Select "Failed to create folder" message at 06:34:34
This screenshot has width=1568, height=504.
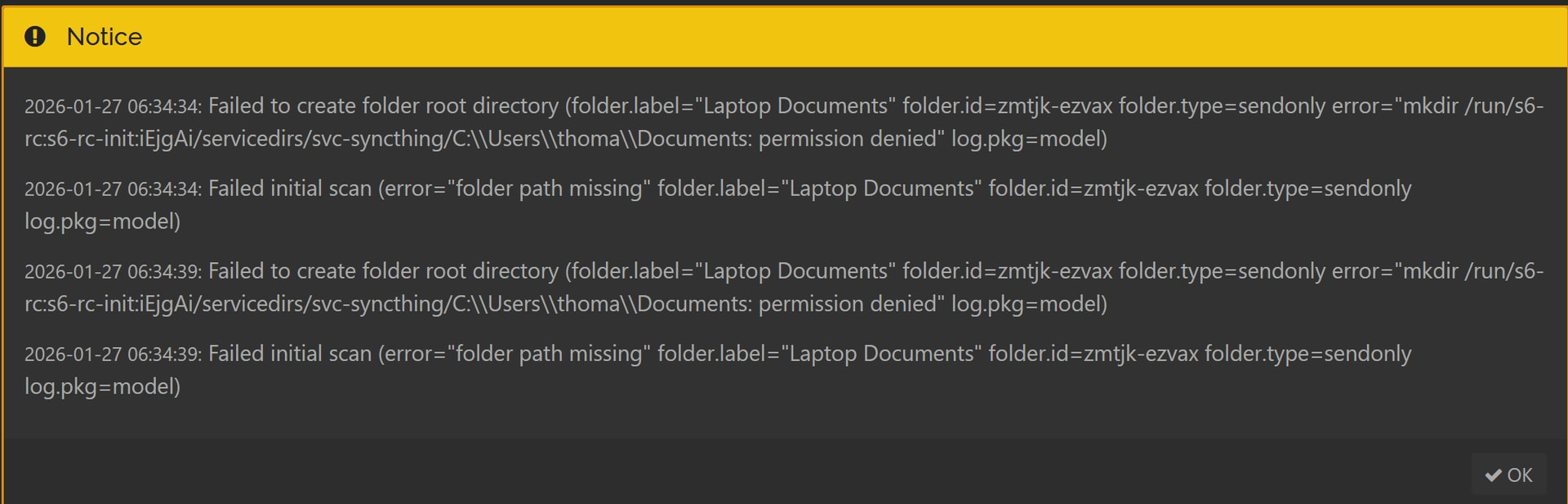click(x=384, y=106)
